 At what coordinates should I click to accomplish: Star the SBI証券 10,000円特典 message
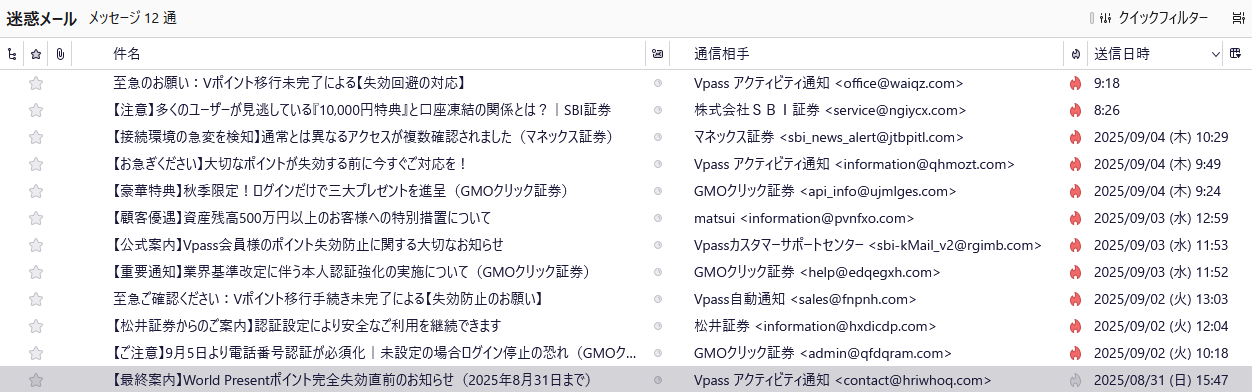[x=36, y=110]
